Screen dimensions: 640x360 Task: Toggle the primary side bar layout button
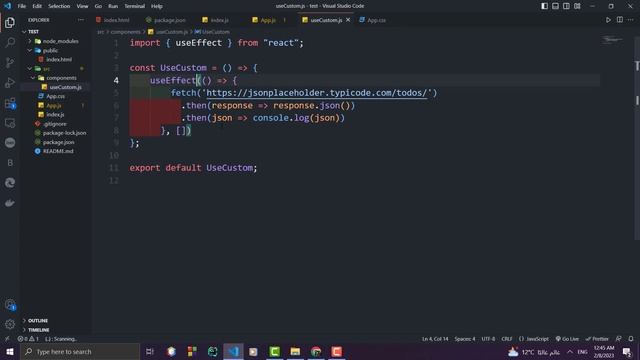[x=544, y=6]
